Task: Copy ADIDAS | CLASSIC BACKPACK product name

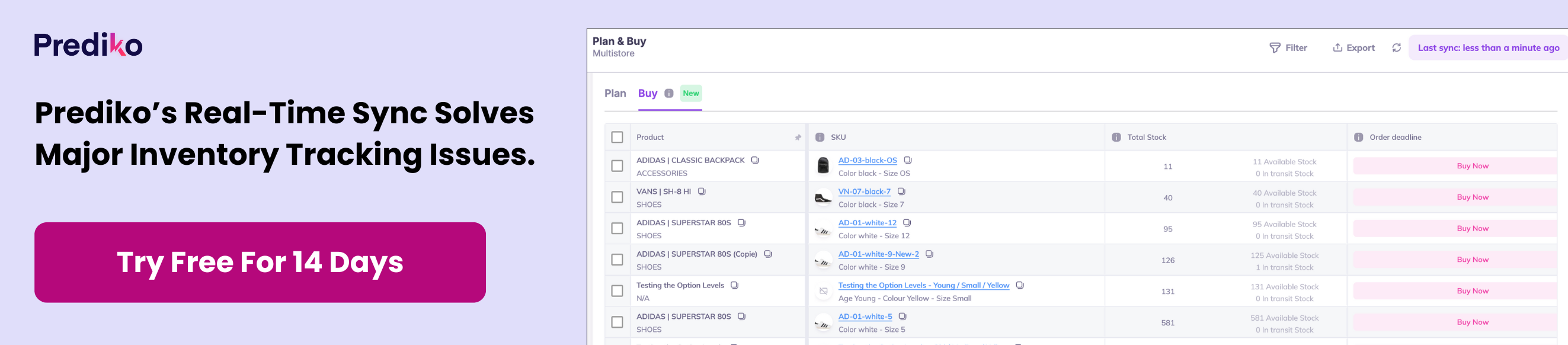Action: 755,160
